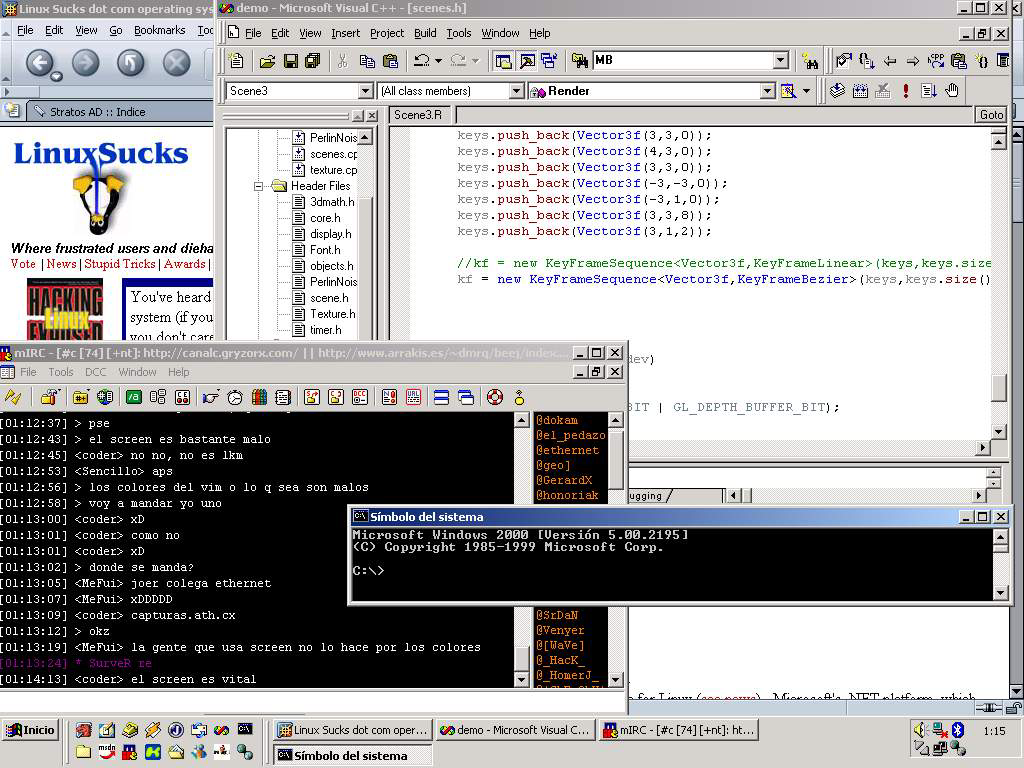
Task: Open the Visual C++ Build menu
Action: pos(425,33)
